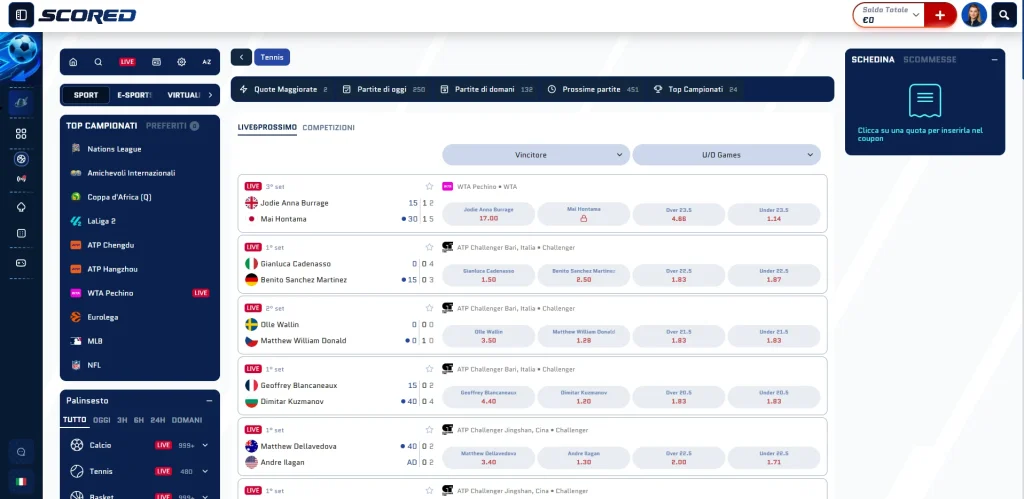
Task: Open the LIVE badge in navigation panel
Action: pos(127,62)
